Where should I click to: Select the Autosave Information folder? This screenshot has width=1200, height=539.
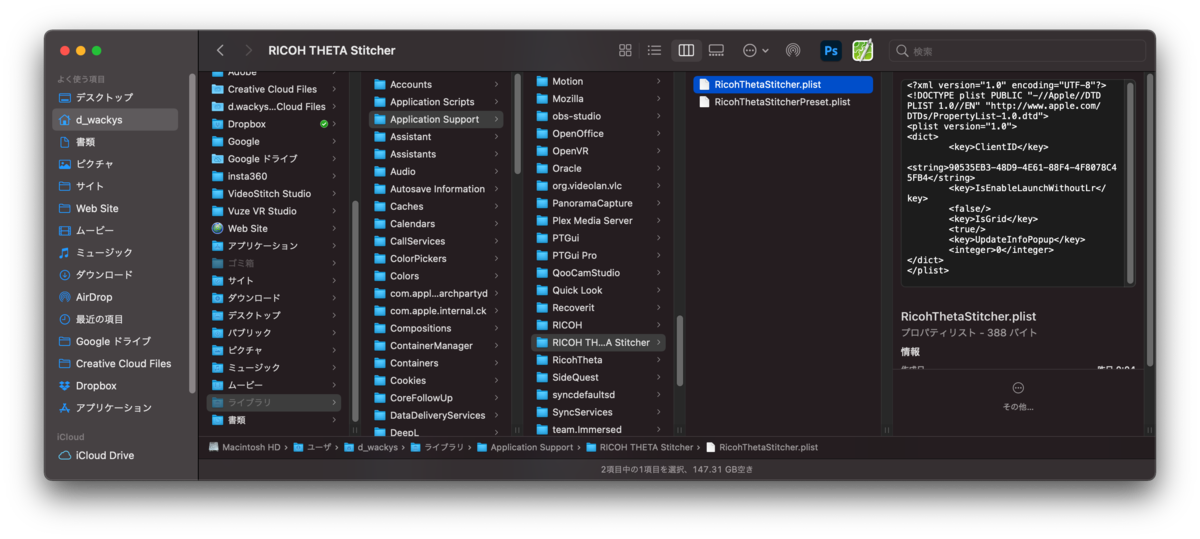pyautogui.click(x=436, y=189)
